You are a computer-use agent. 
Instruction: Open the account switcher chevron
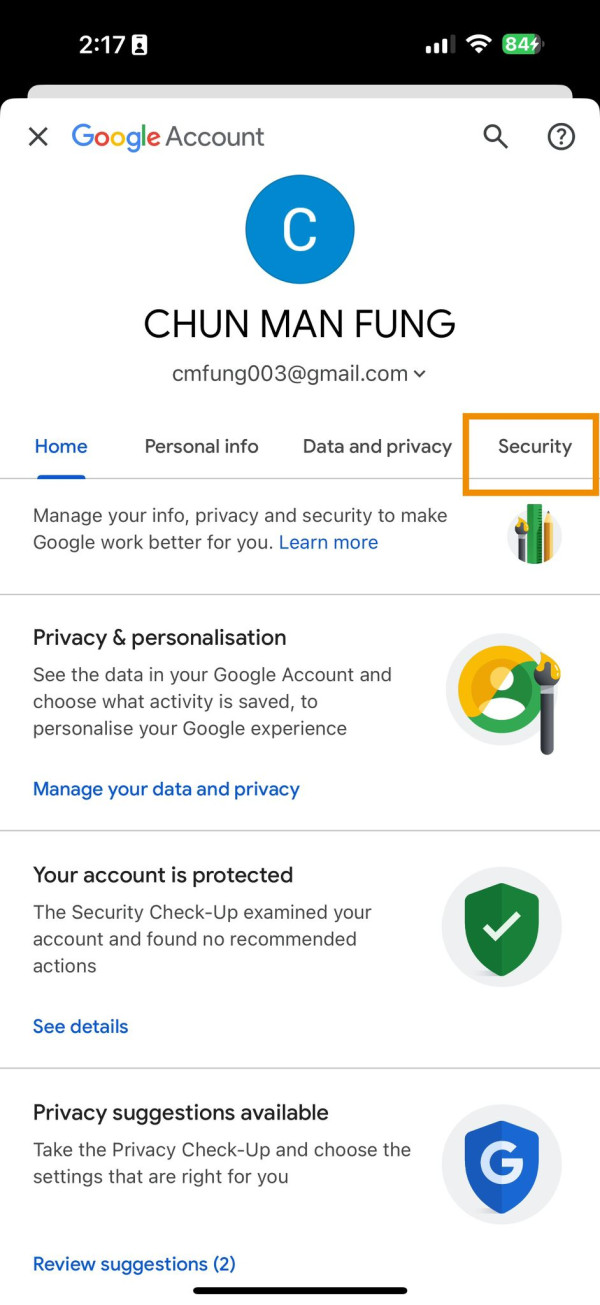[419, 373]
